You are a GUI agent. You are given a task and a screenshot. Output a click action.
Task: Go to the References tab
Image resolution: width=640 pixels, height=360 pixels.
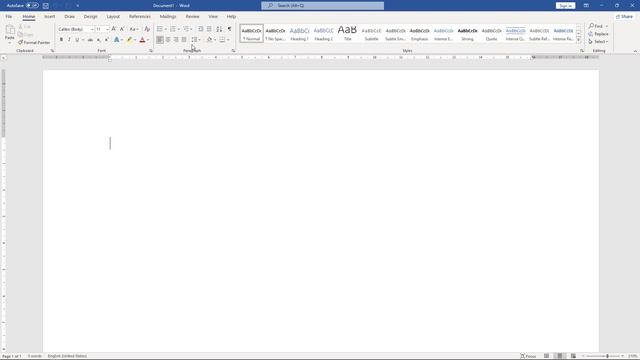tap(140, 17)
